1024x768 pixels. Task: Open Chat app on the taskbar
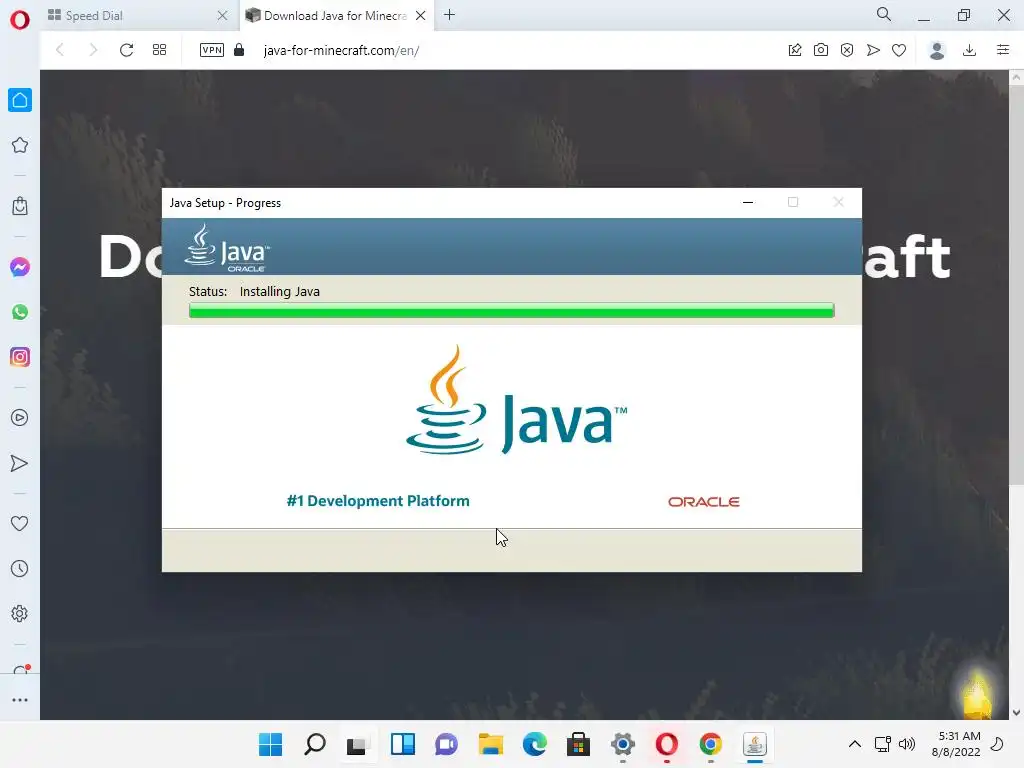click(x=447, y=744)
